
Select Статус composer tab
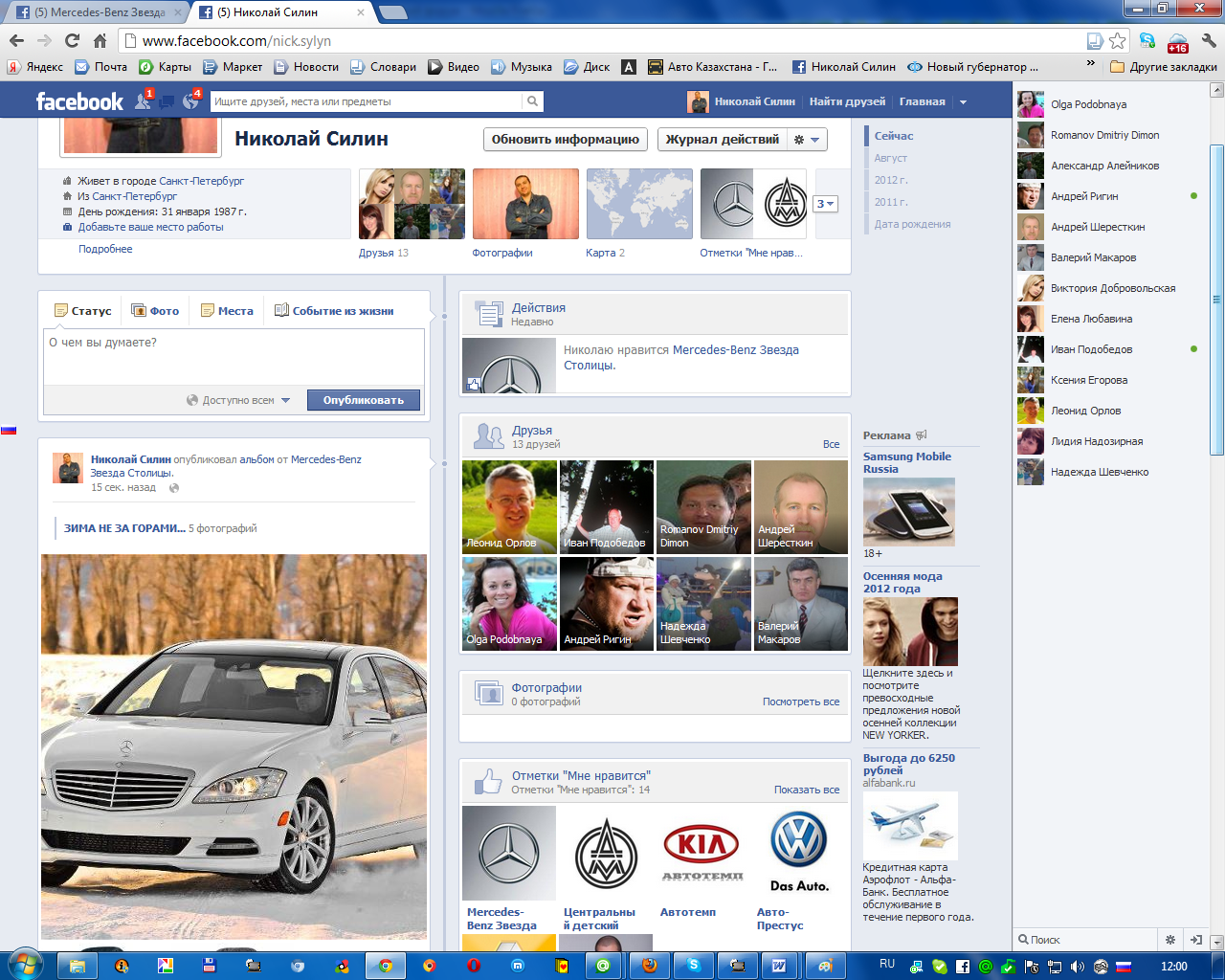pos(83,310)
